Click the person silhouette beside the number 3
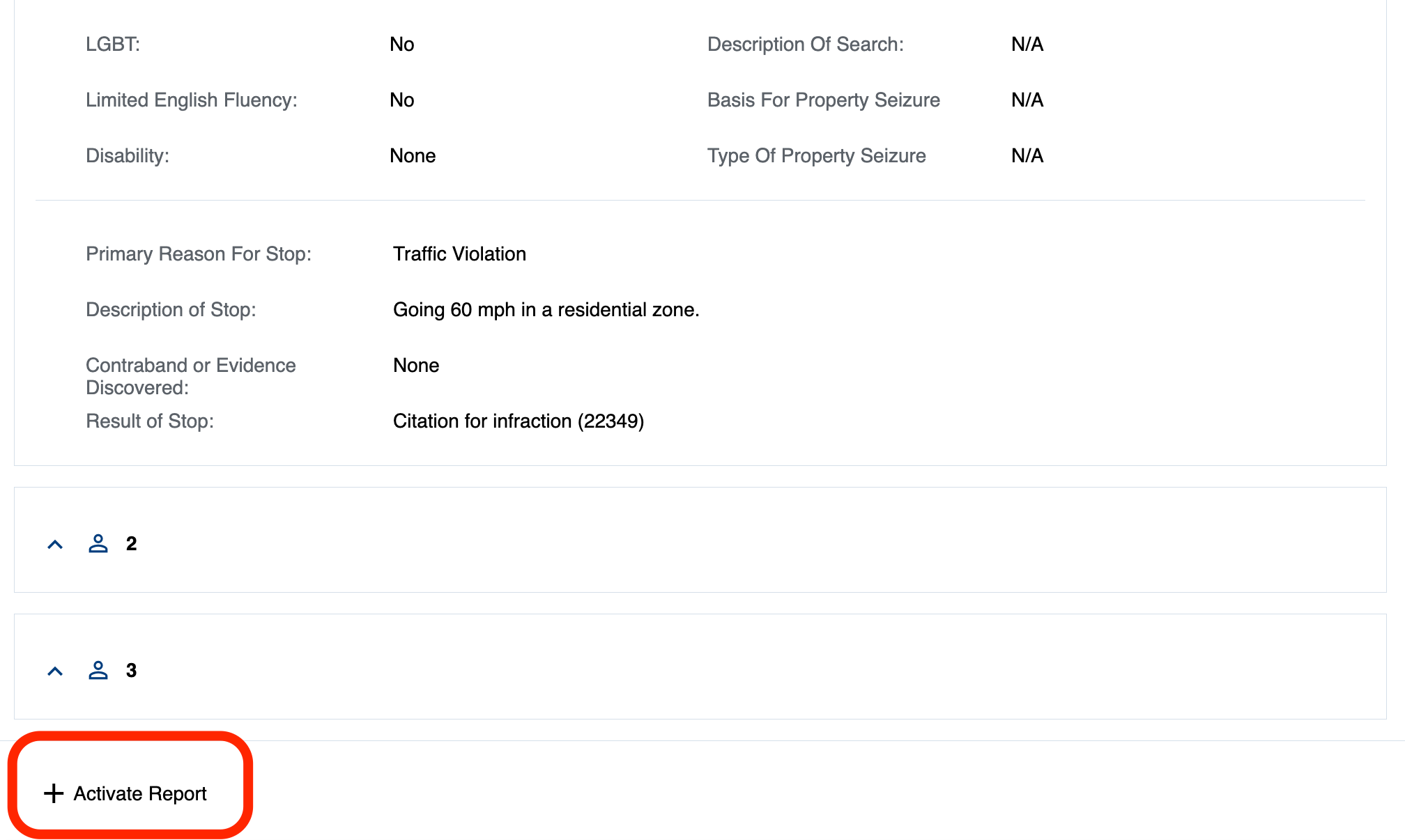The height and width of the screenshot is (840, 1405). (x=98, y=669)
